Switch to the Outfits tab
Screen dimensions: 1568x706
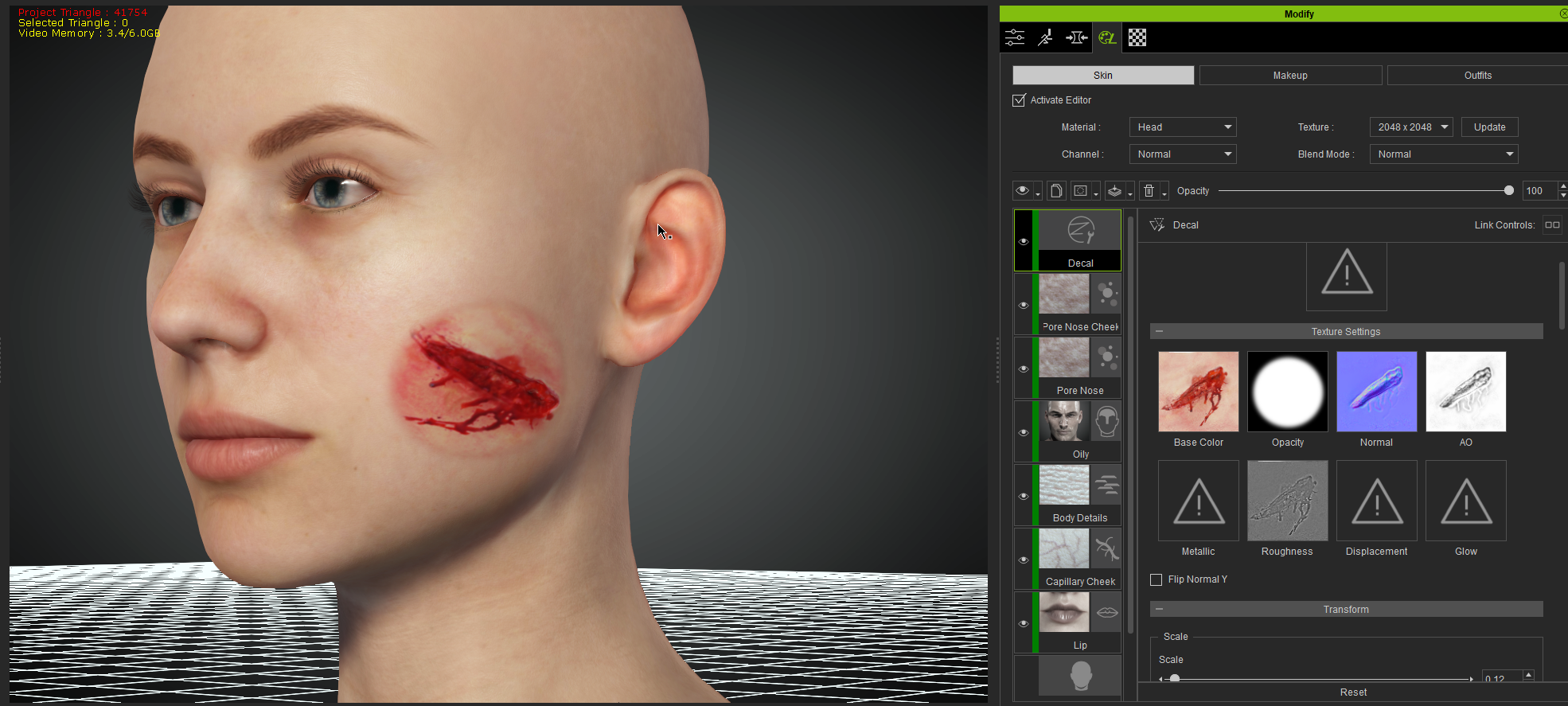point(1478,75)
